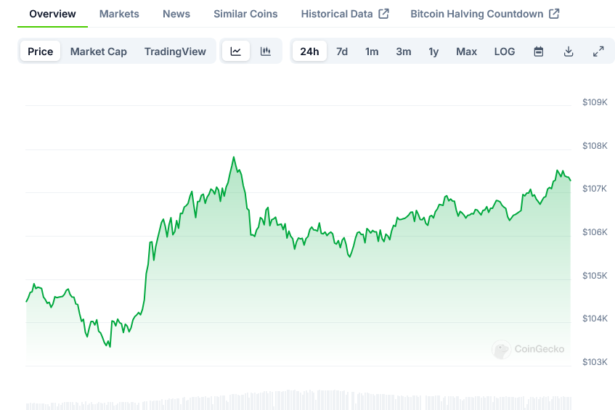Switch to line chart view
The image size is (615, 410).
point(235,52)
